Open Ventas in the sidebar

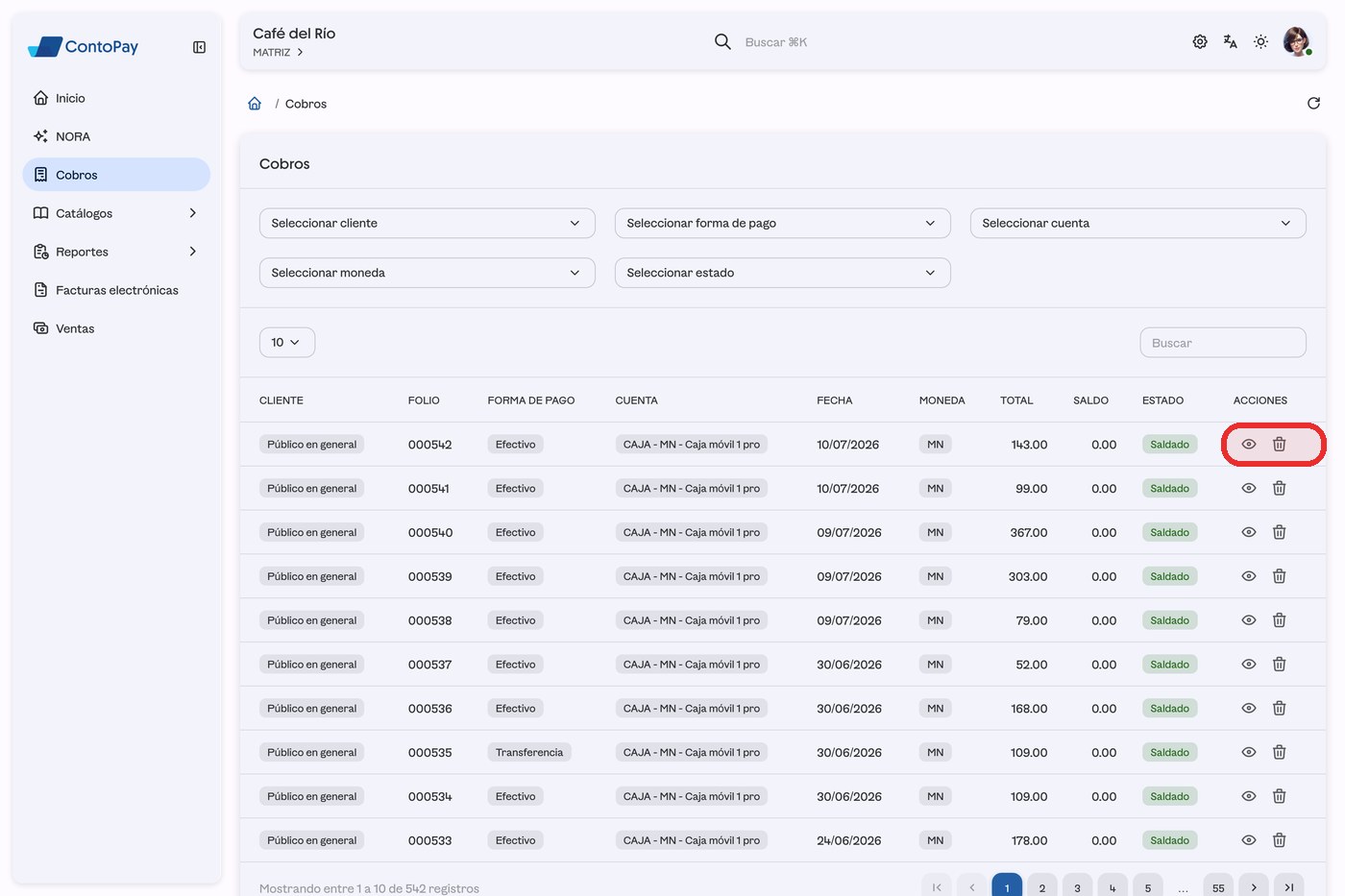click(116, 328)
